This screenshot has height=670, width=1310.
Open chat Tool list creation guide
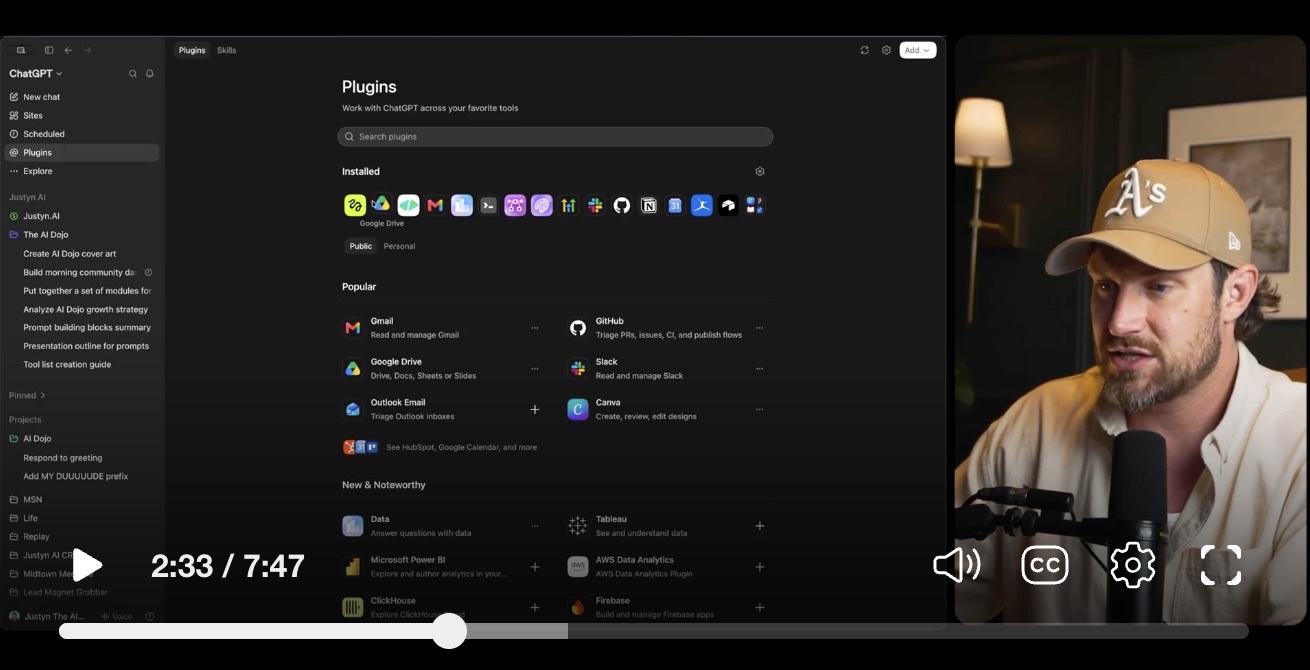click(67, 365)
